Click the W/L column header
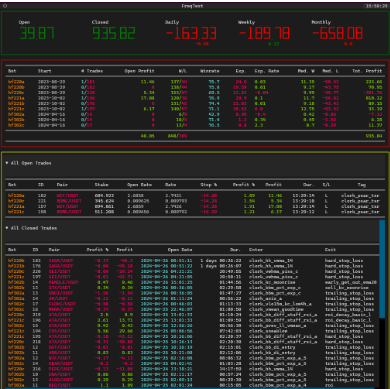This screenshot has height=389, width=390. click(x=183, y=71)
